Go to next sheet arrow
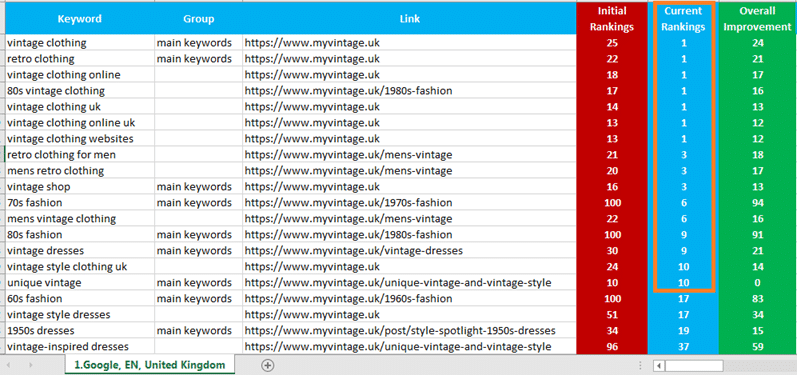 click(30, 365)
